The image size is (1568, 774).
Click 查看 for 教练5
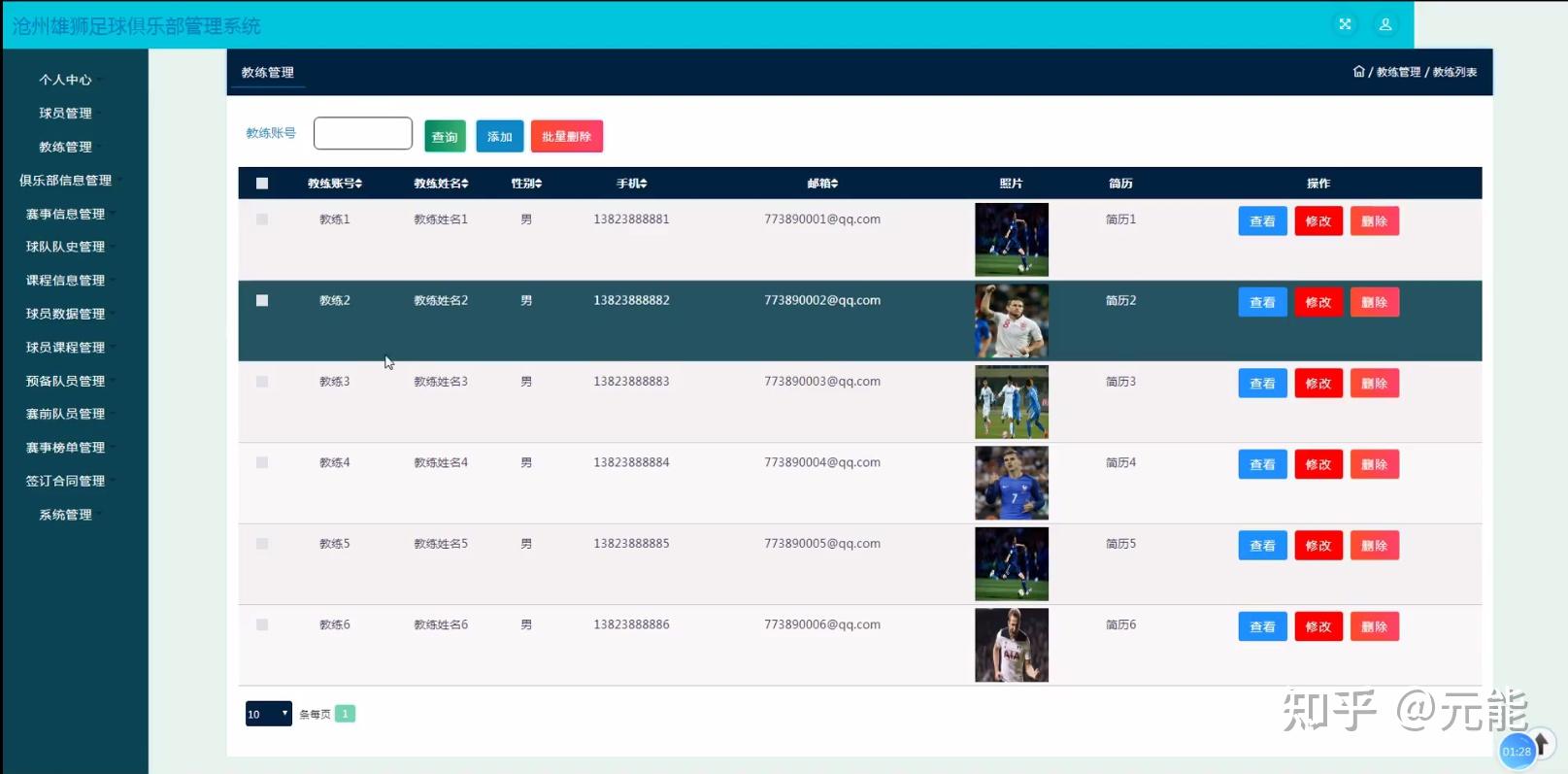coord(1262,546)
